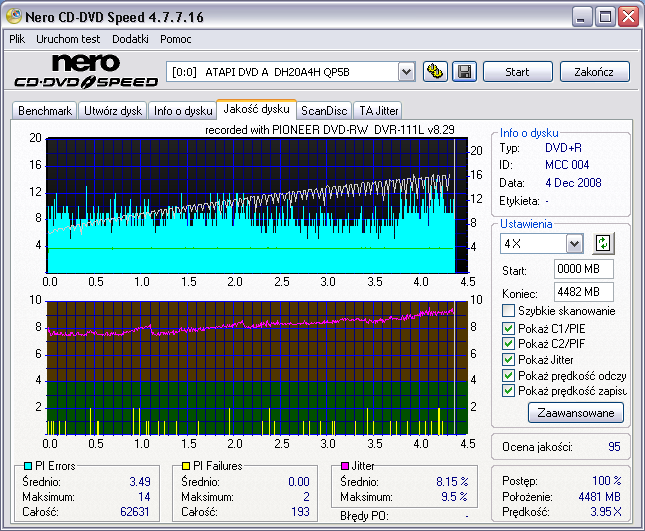Viewport: 645px width, 531px height.
Task: Switch to the Utwórz dysk tab
Action: [x=113, y=111]
